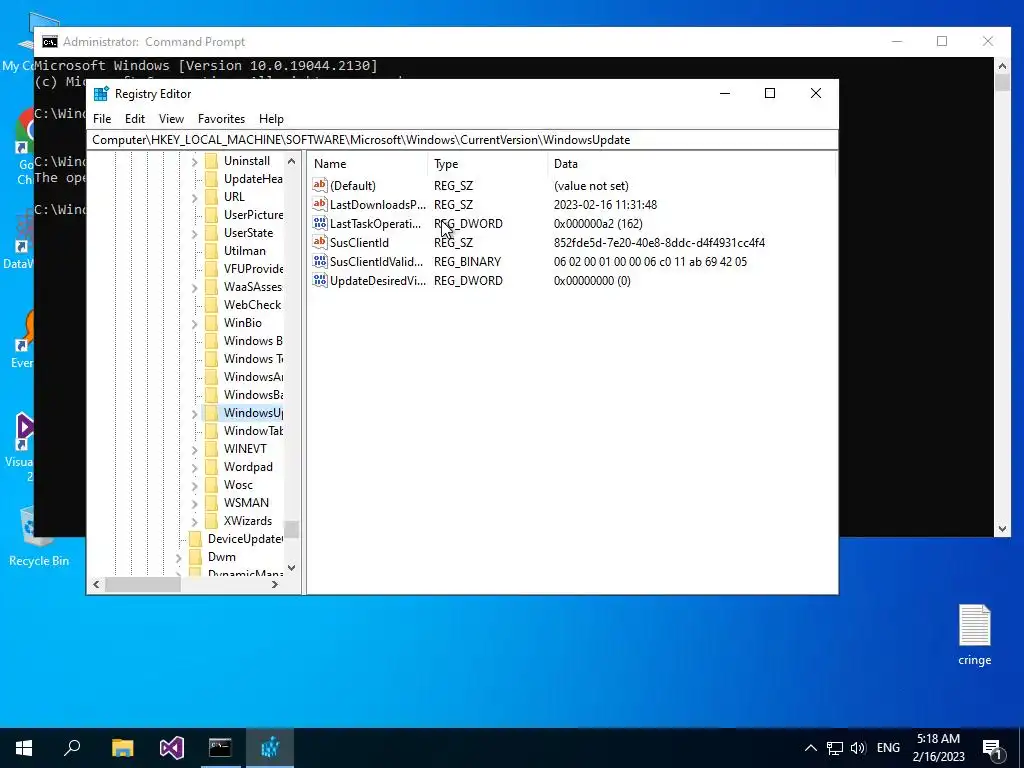
Task: Expand the Wosc tree node
Action: 194,485
